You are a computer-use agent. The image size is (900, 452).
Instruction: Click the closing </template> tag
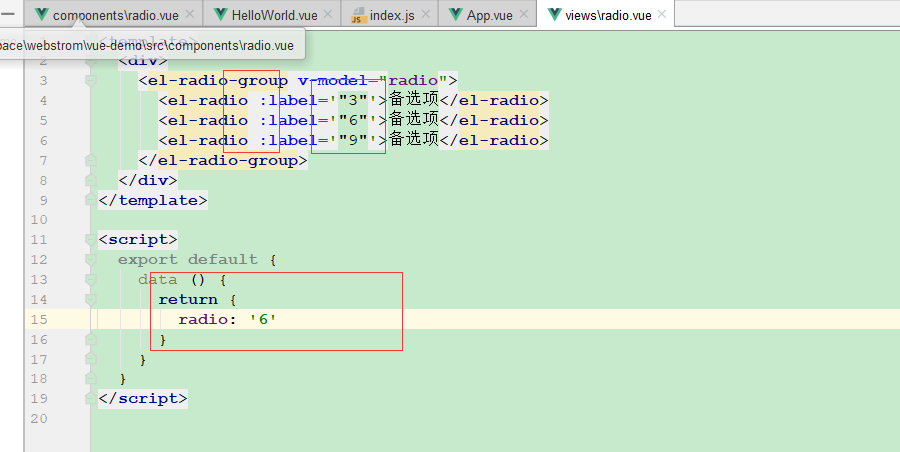153,200
